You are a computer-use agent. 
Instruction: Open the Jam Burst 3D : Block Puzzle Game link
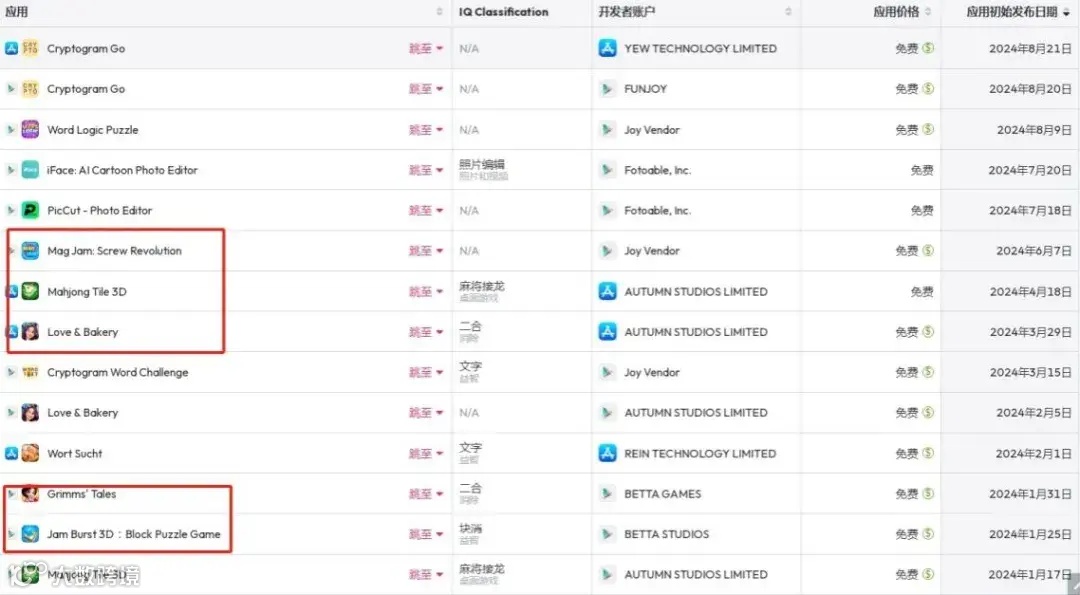[x=134, y=534]
